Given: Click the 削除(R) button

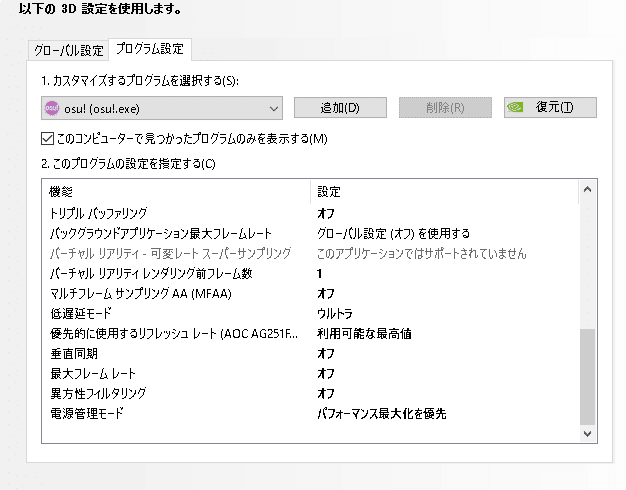Looking at the screenshot, I should (x=445, y=107).
